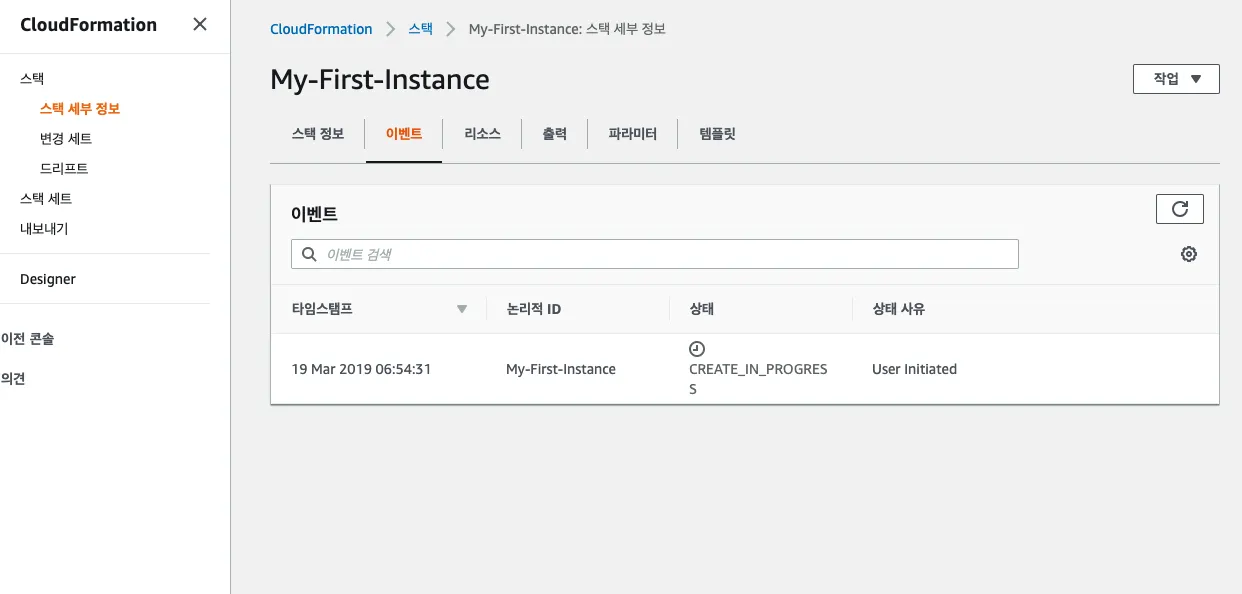Open the 파라미터 tab

coord(633,133)
